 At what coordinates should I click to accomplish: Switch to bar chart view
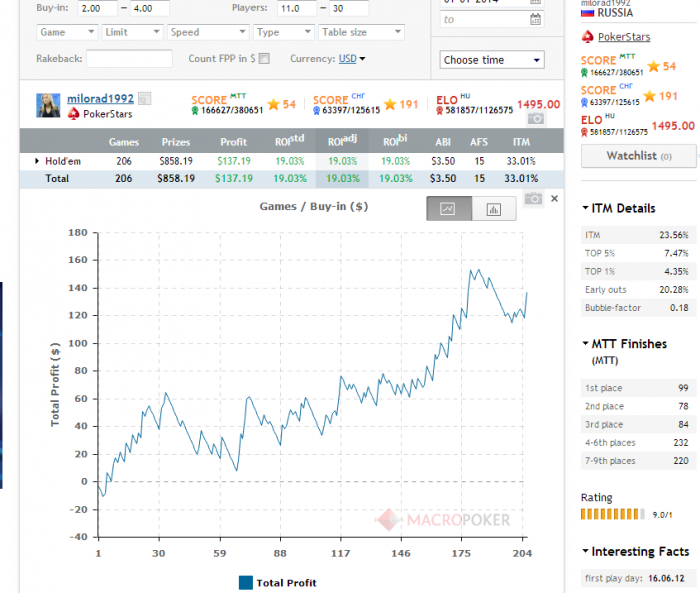click(x=494, y=209)
